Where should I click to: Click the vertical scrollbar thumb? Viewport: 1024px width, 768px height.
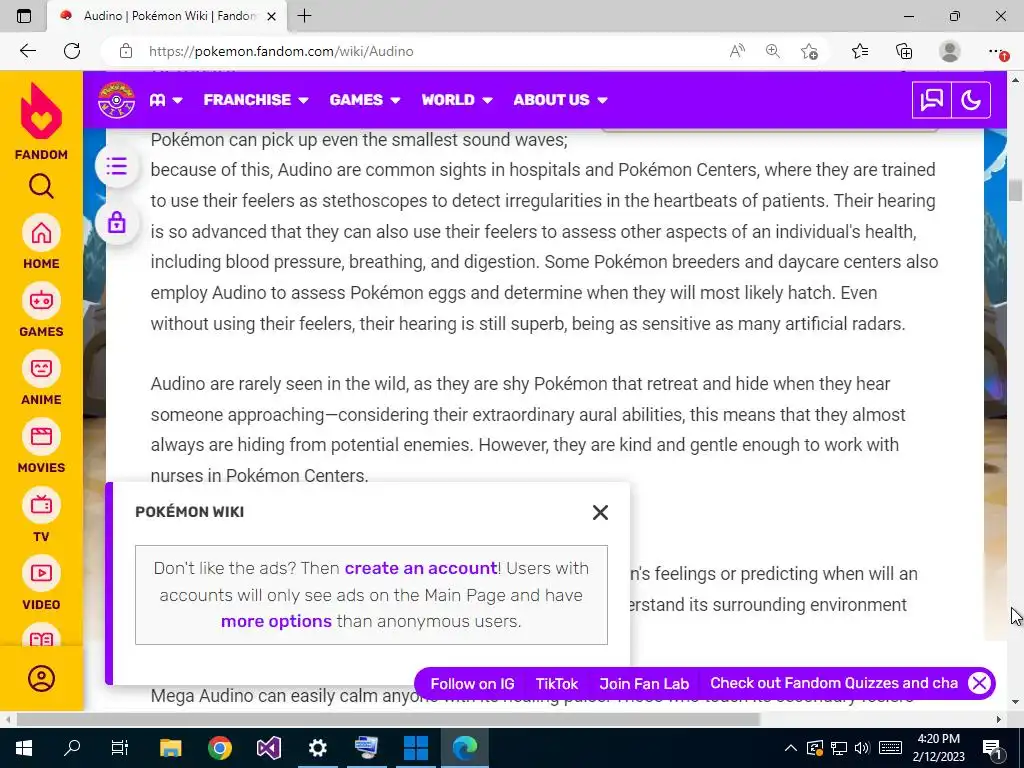point(1015,190)
